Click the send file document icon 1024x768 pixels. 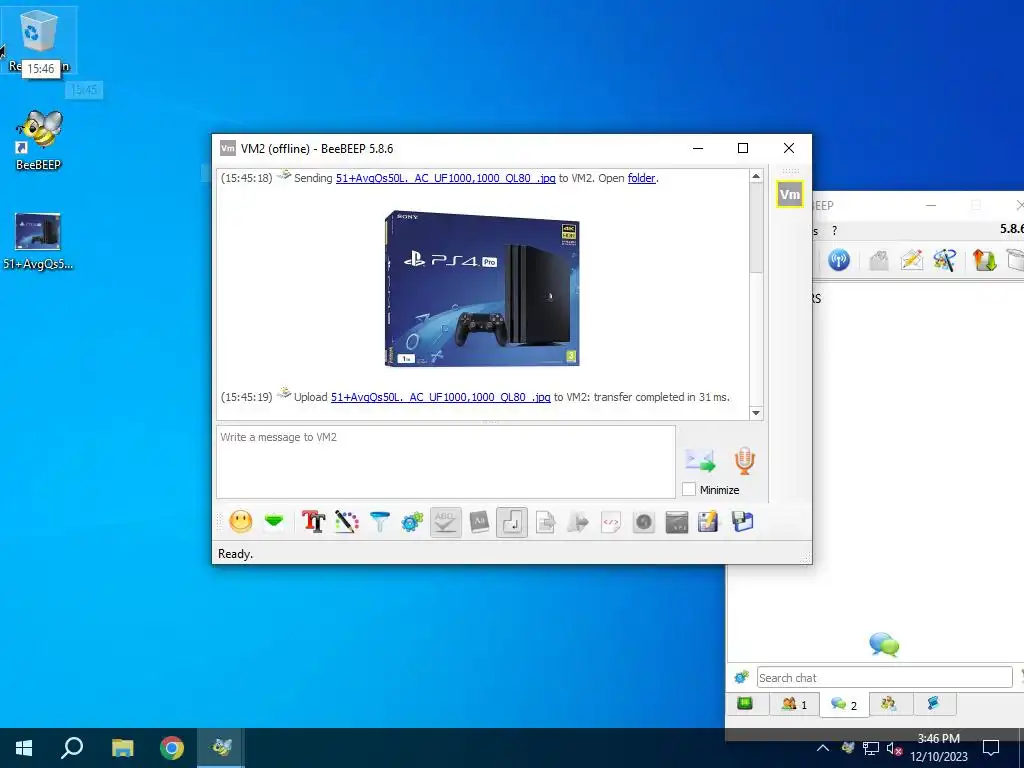pyautogui.click(x=545, y=522)
